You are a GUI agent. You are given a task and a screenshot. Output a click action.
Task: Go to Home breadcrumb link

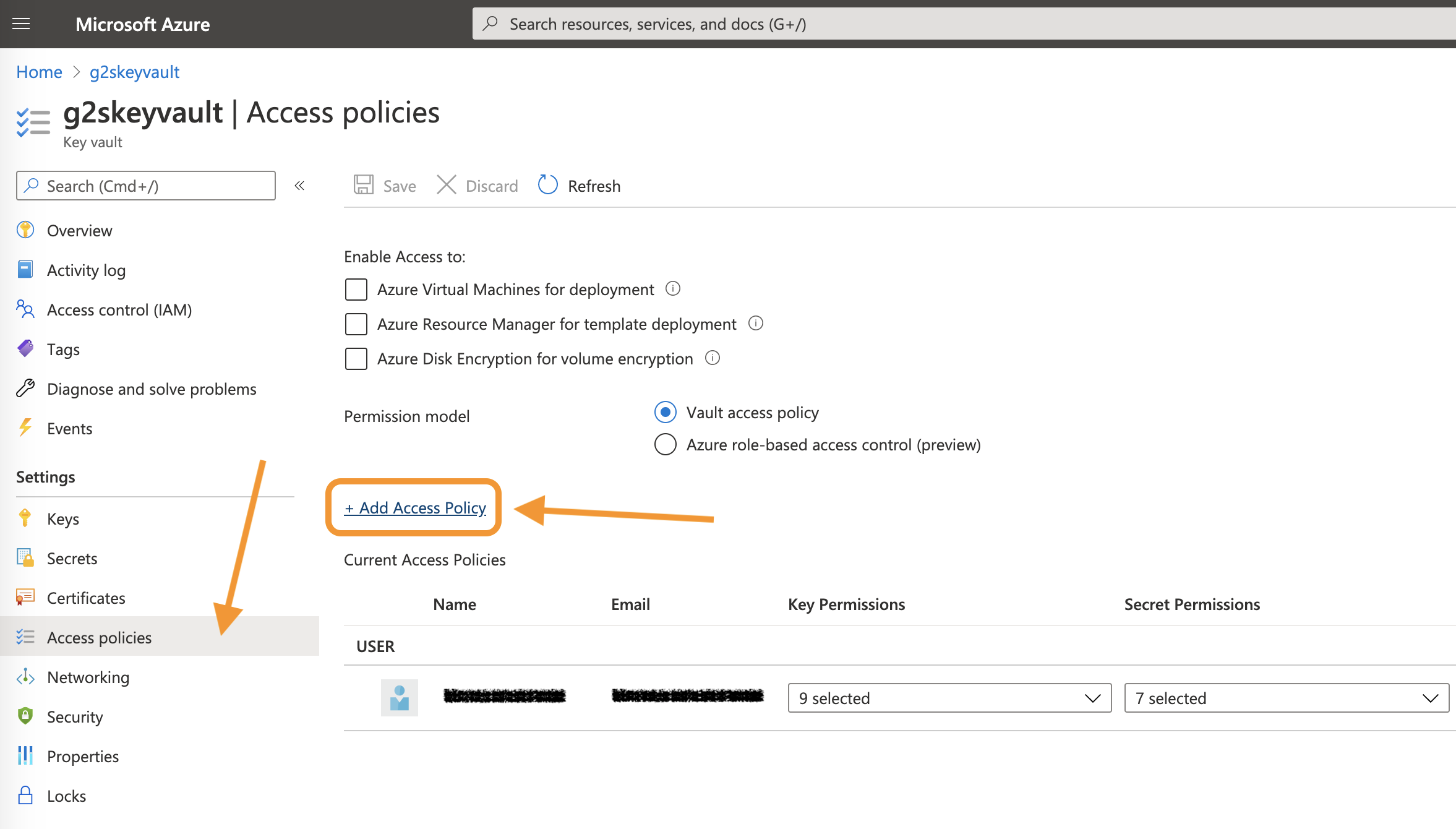[39, 72]
